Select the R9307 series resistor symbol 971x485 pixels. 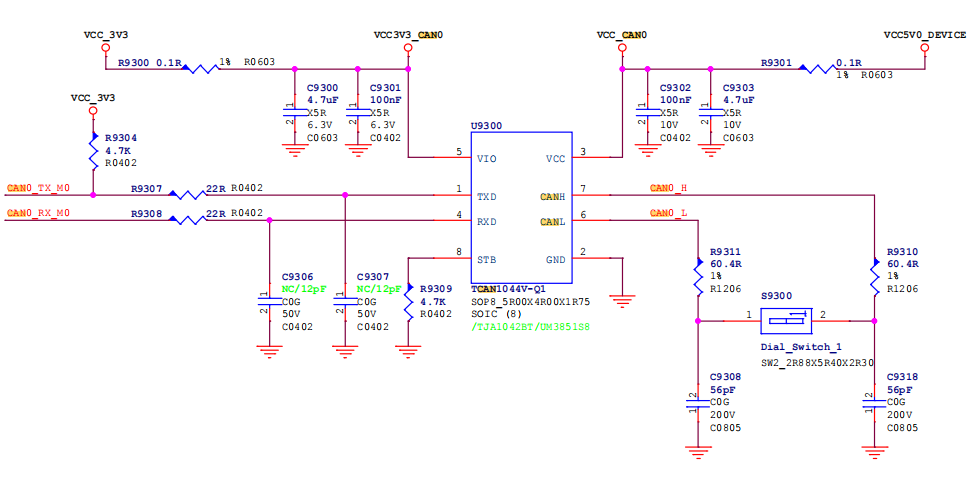(188, 194)
